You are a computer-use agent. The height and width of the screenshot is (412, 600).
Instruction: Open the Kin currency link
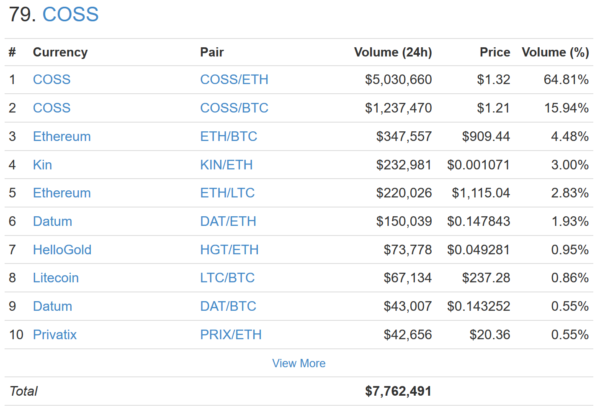[x=42, y=165]
